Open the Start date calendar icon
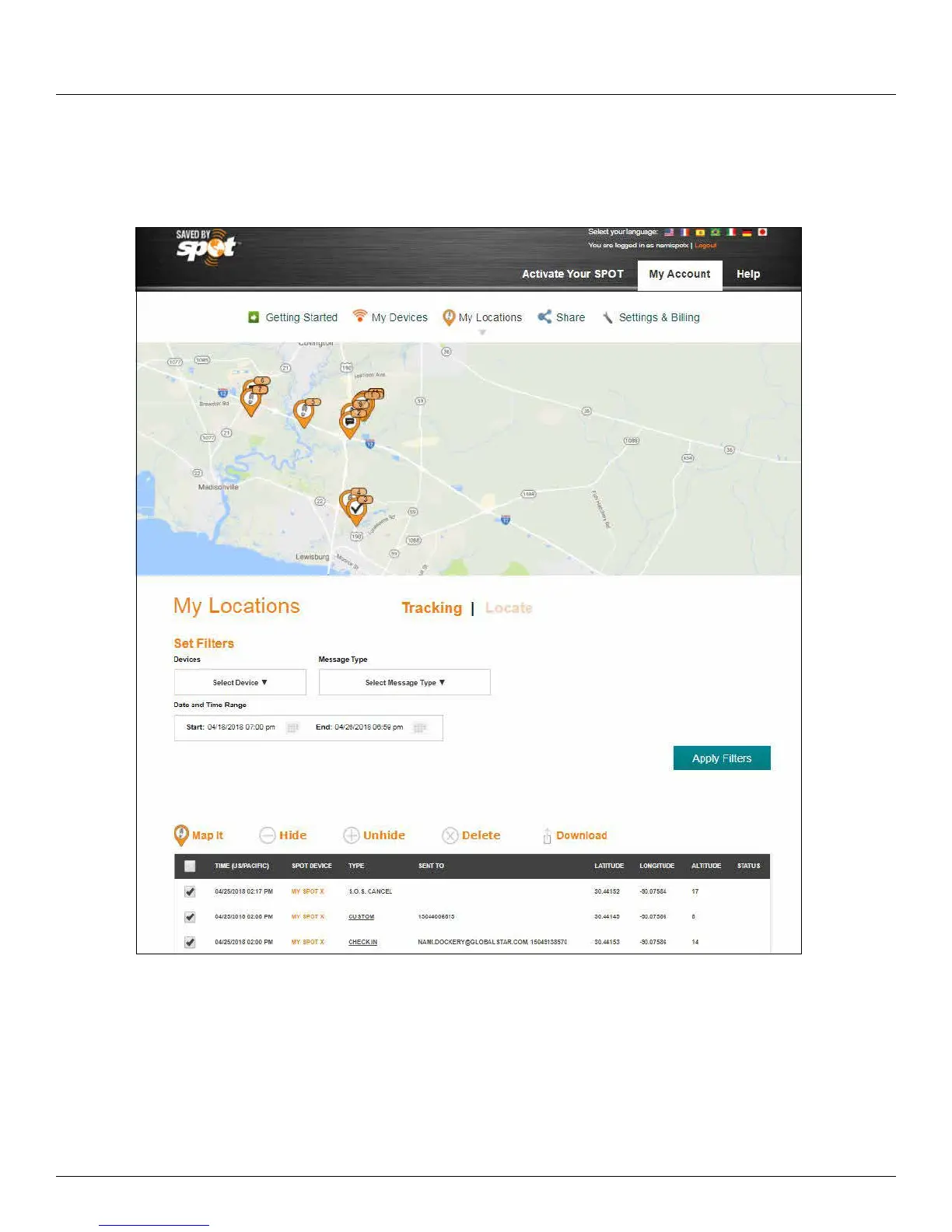 pos(292,728)
